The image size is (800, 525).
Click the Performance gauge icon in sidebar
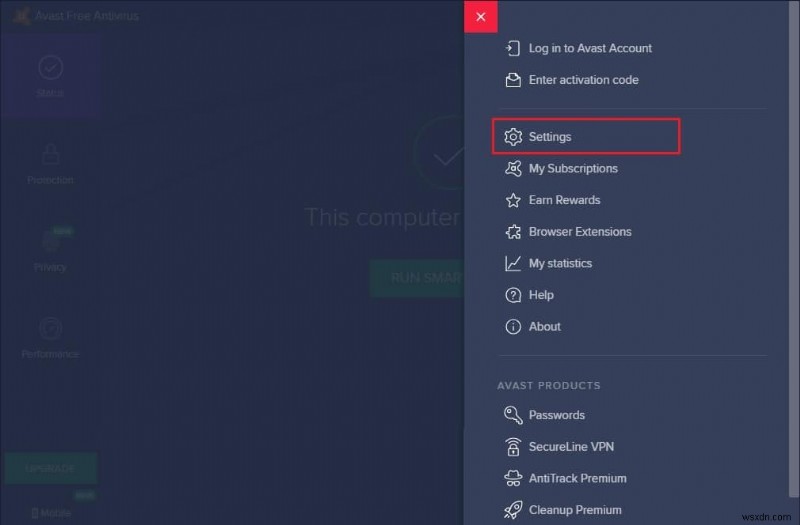[51, 328]
